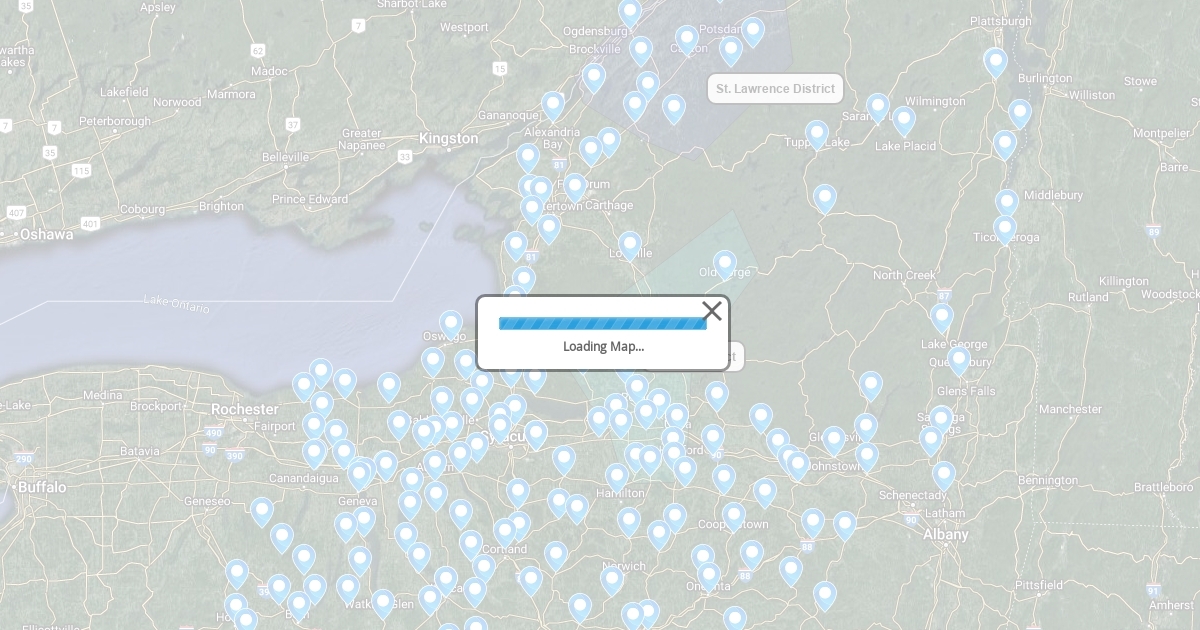Open the pin at Tupper Lake
This screenshot has height=630, width=1200.
[817, 134]
